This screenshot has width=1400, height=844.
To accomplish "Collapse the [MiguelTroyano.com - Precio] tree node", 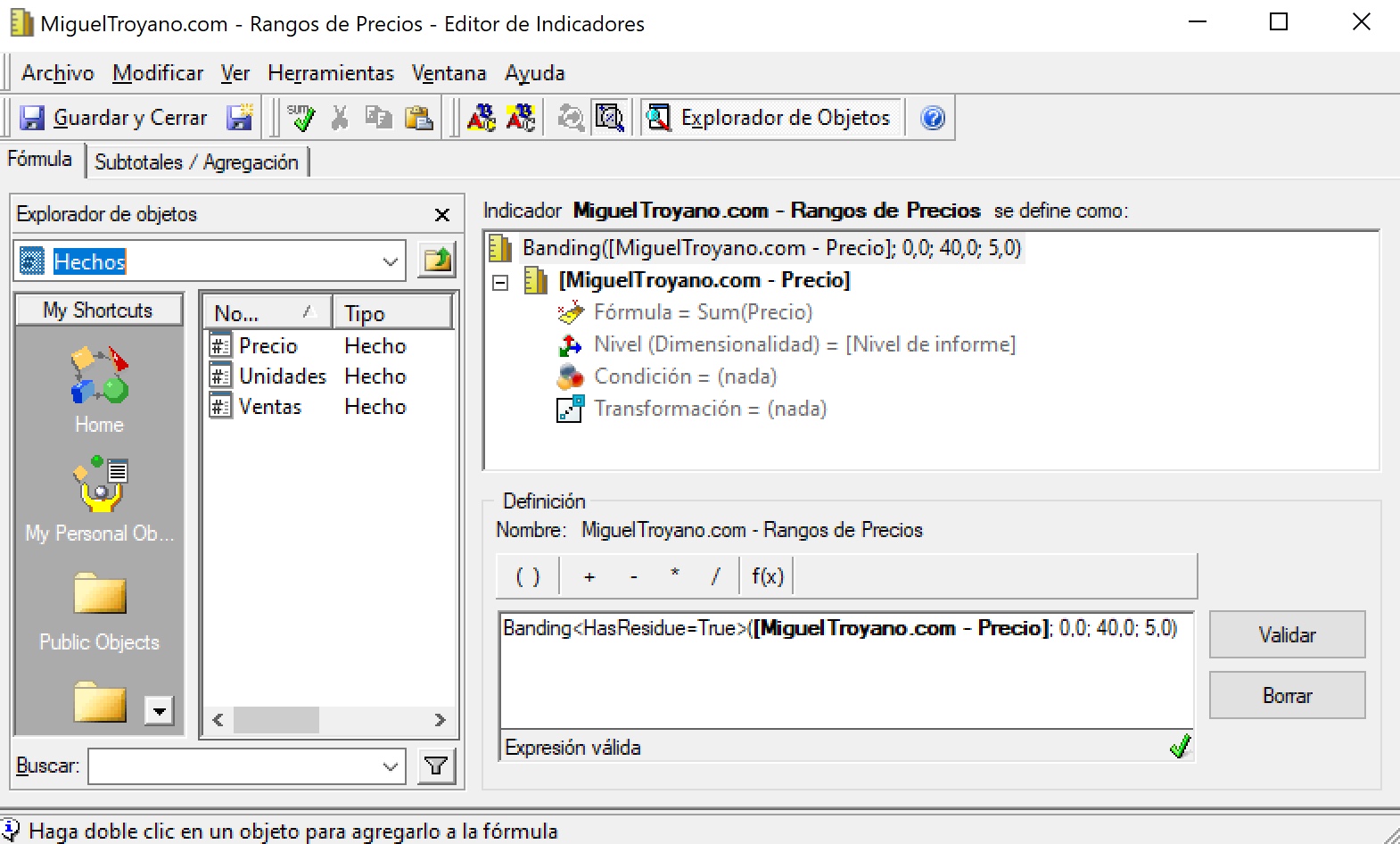I will coord(500,282).
